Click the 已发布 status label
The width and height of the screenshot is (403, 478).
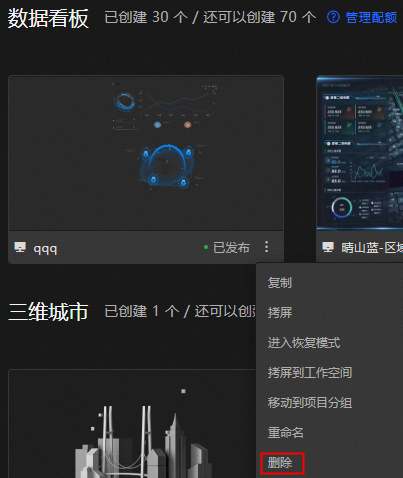[231, 247]
